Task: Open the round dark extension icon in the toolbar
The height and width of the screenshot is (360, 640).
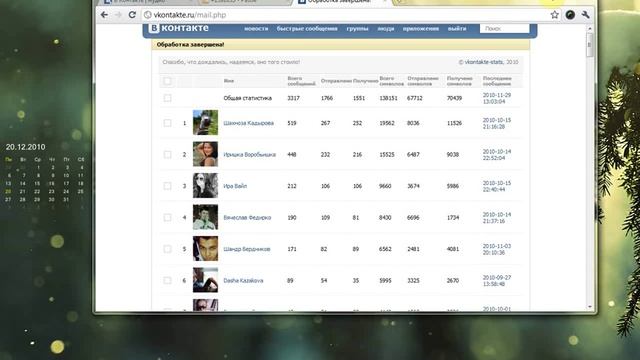Action: coord(570,15)
